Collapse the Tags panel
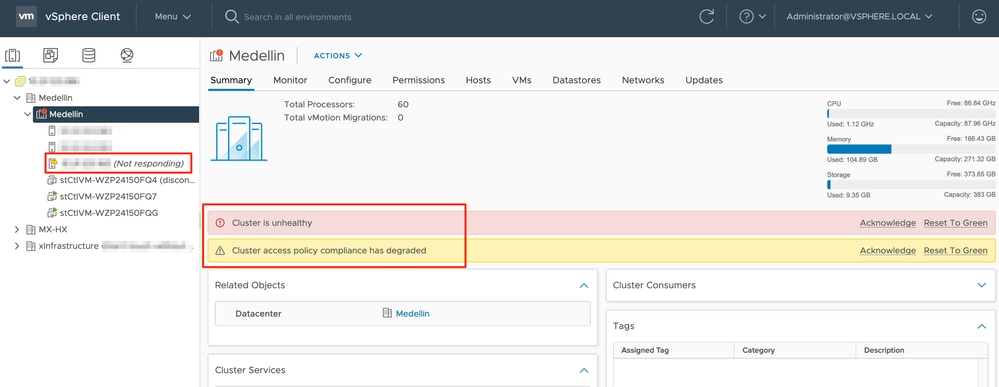The image size is (999, 387). pos(982,326)
